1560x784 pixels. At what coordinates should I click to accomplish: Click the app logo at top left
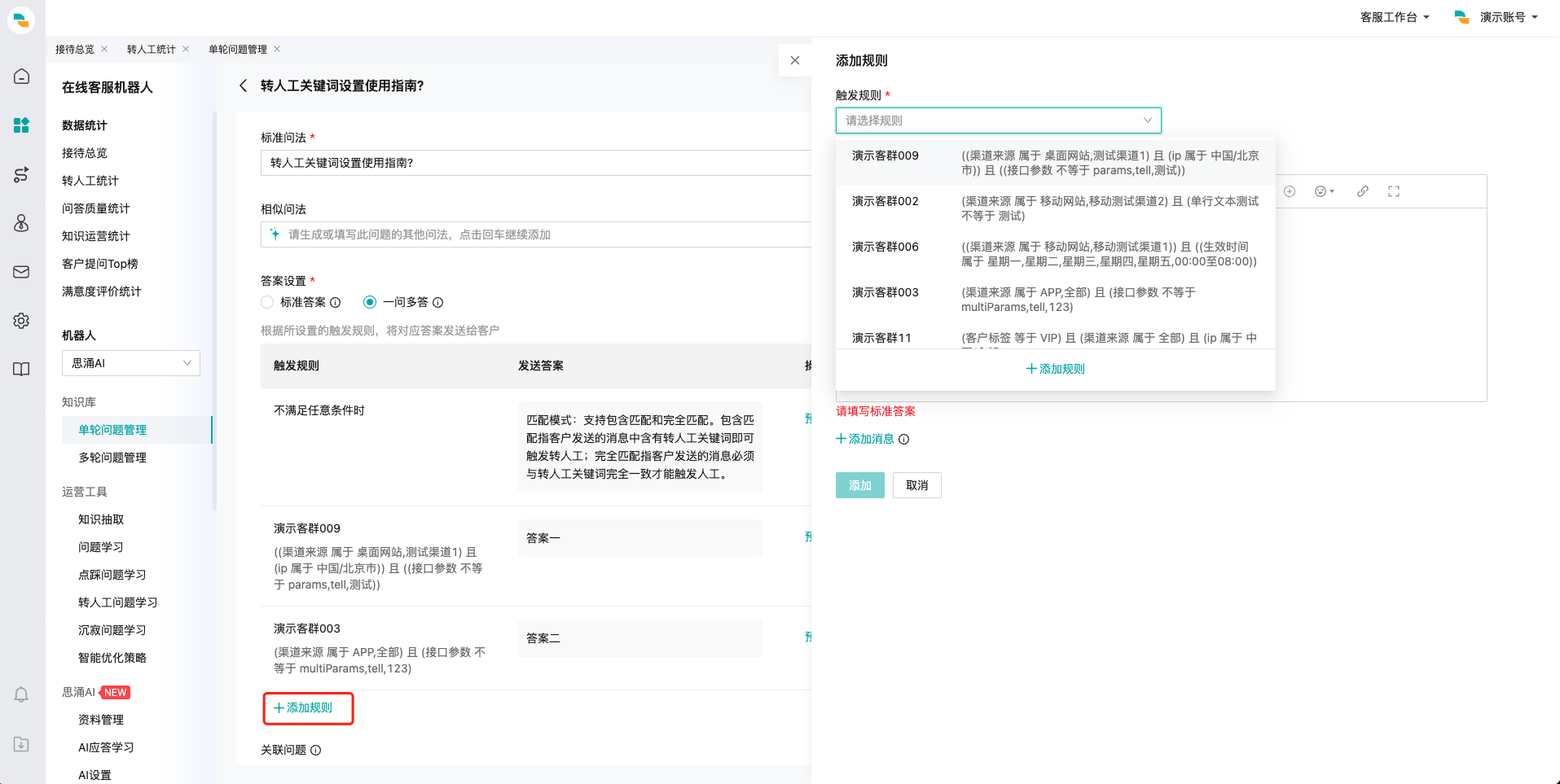click(21, 20)
